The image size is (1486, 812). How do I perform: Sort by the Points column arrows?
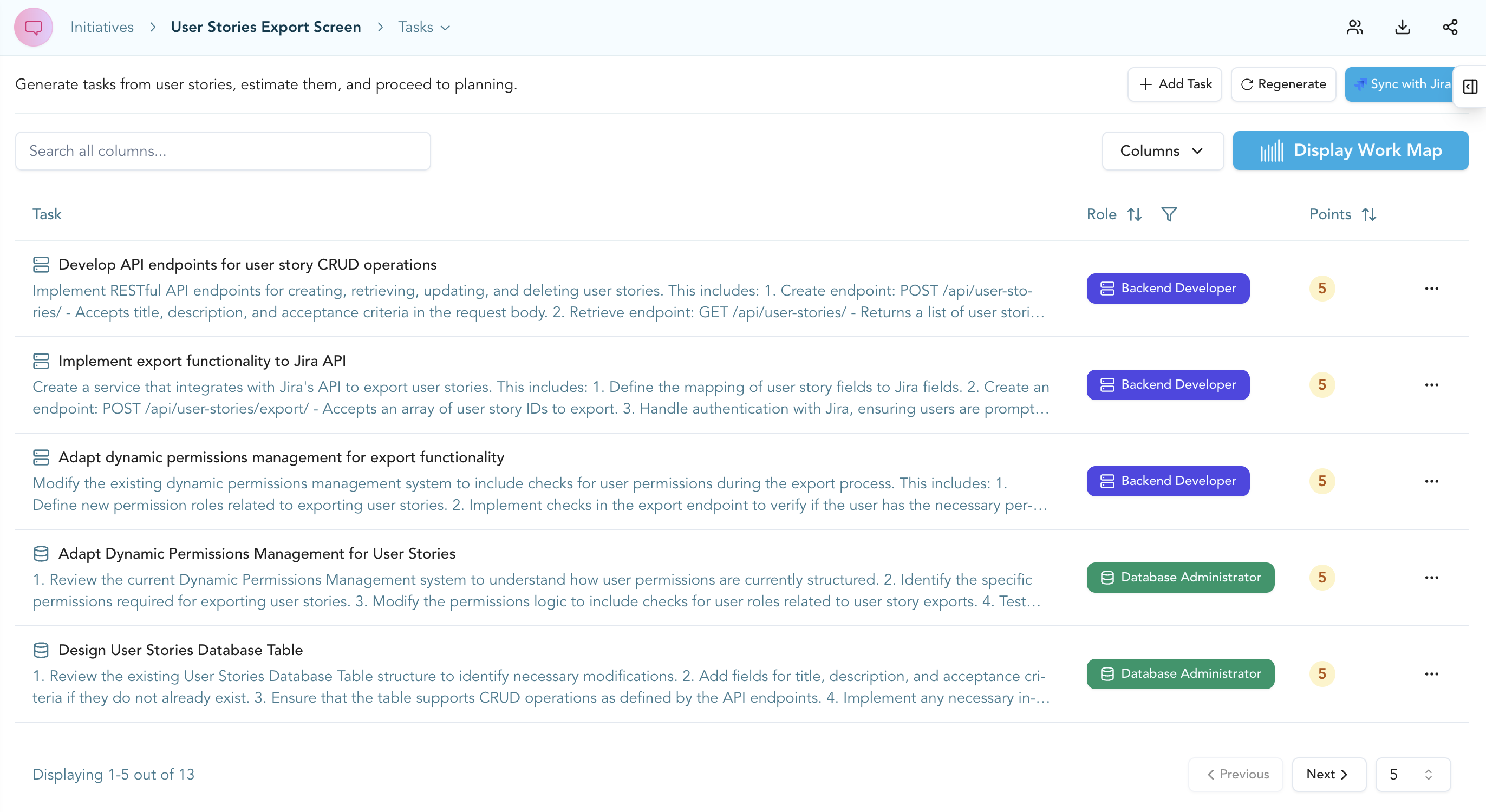pos(1369,214)
